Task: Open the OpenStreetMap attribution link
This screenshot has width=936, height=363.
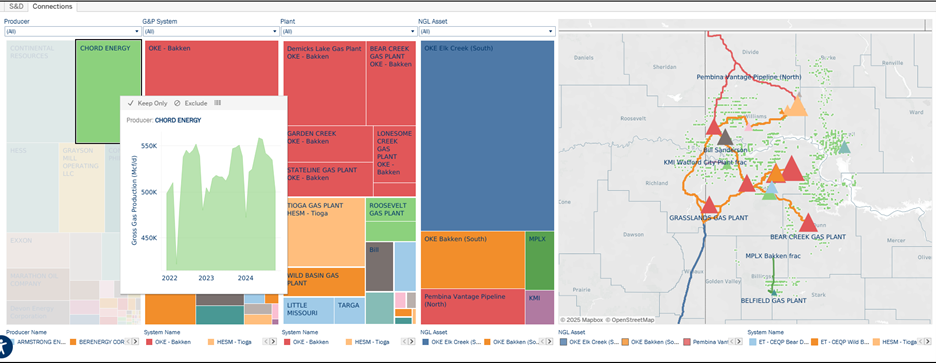Action: (632, 320)
